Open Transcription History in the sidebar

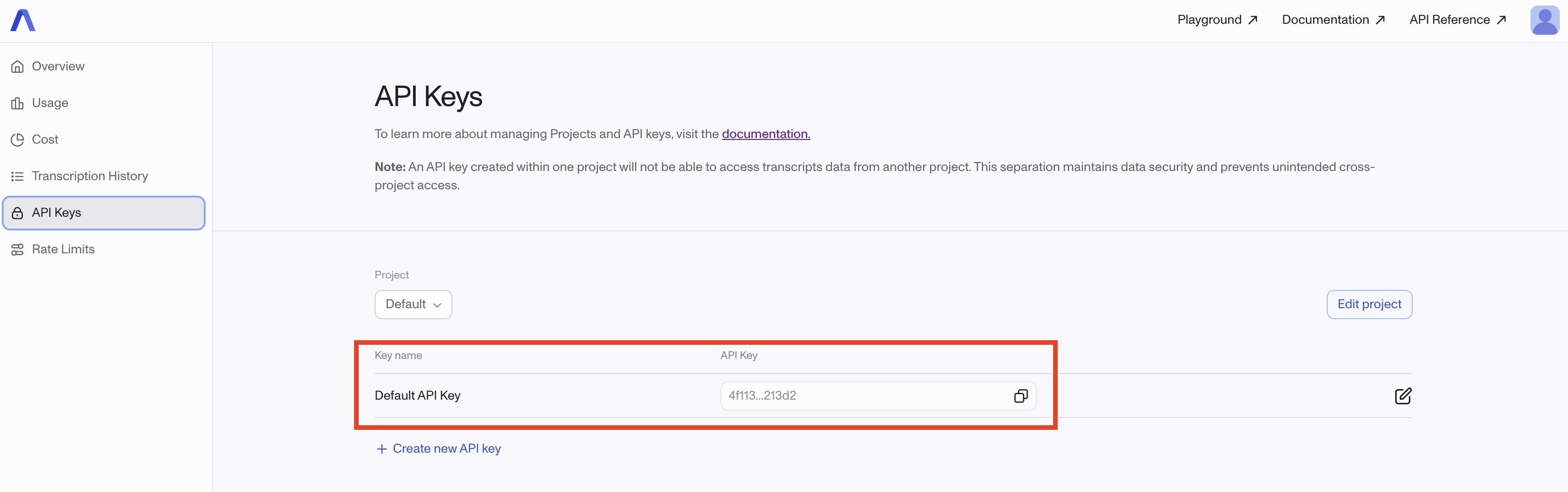[x=90, y=176]
